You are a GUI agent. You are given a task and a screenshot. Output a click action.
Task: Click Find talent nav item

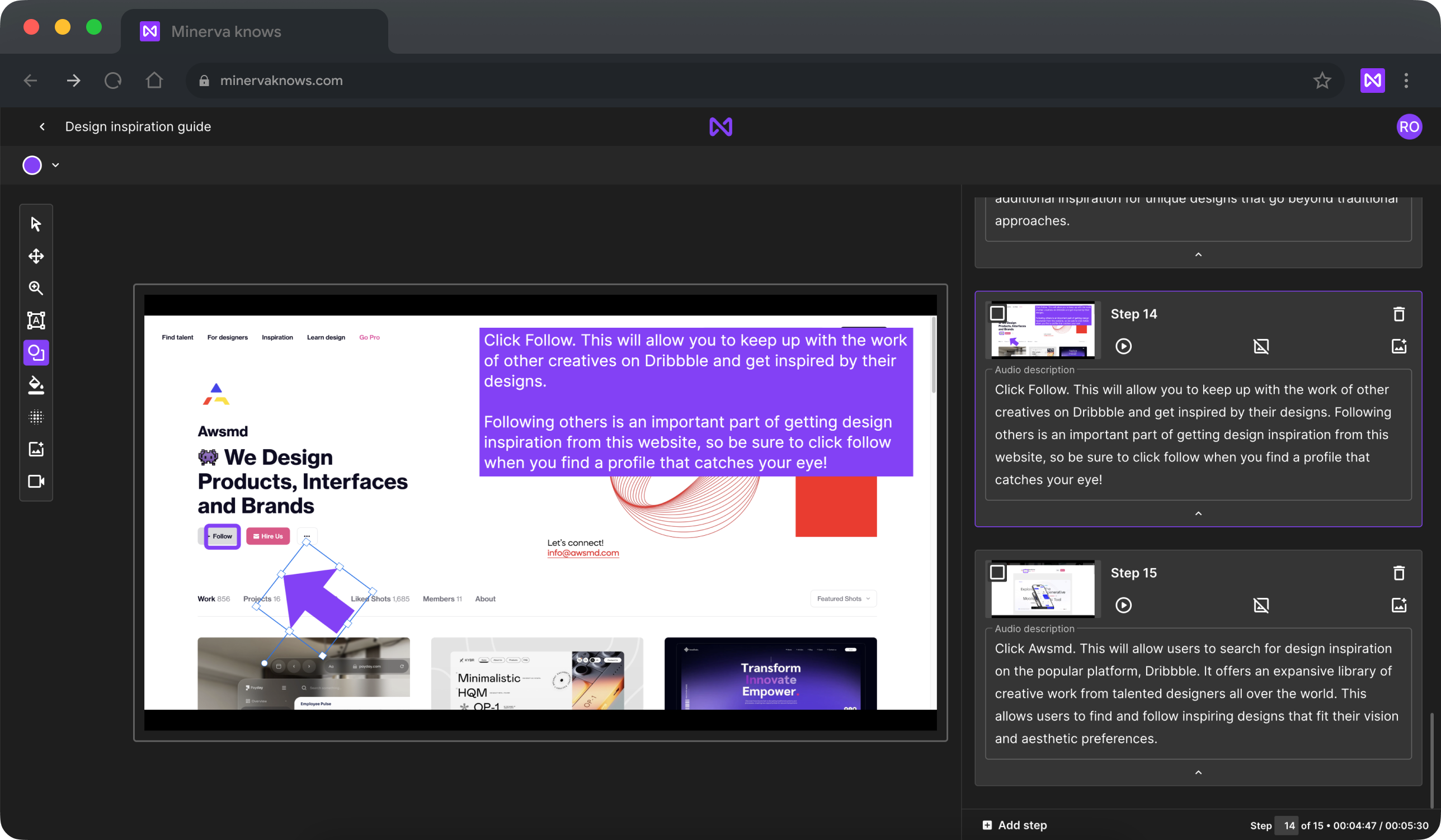[x=177, y=337]
